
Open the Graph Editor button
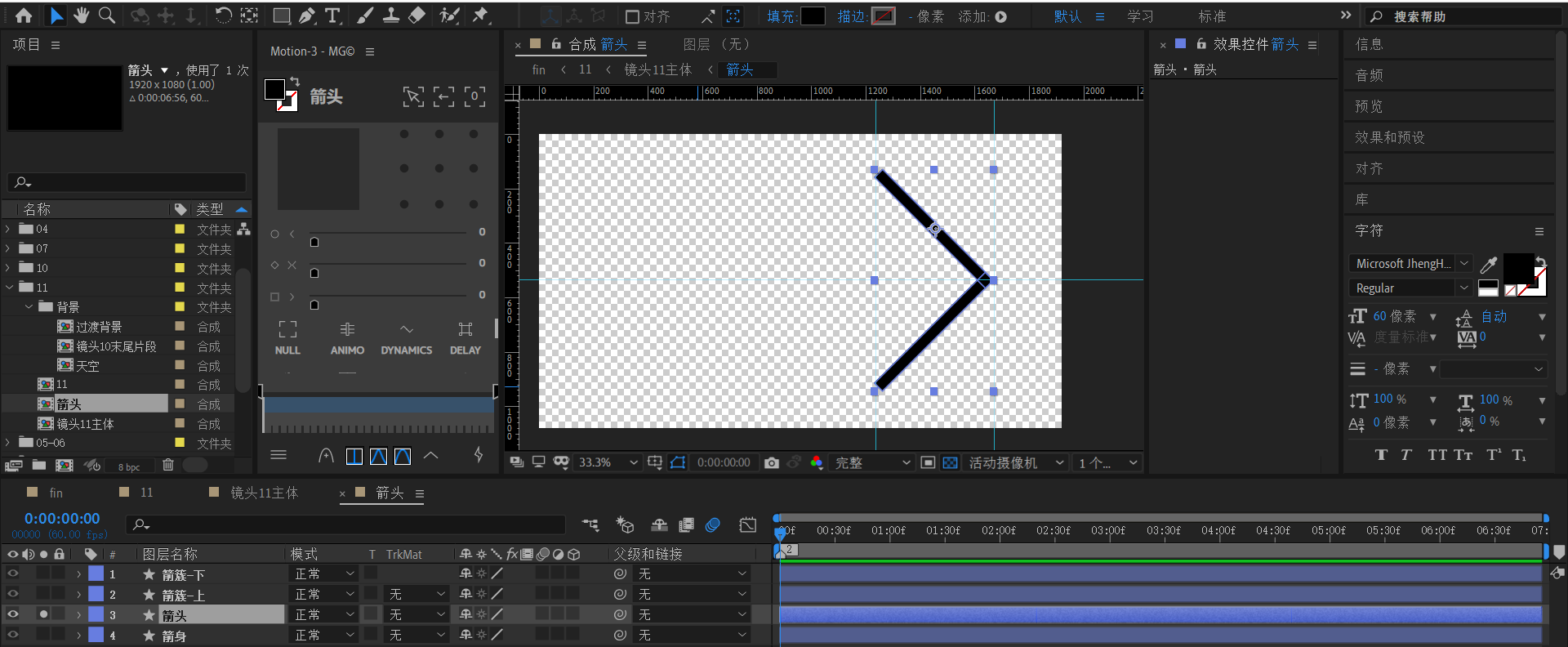[x=748, y=525]
